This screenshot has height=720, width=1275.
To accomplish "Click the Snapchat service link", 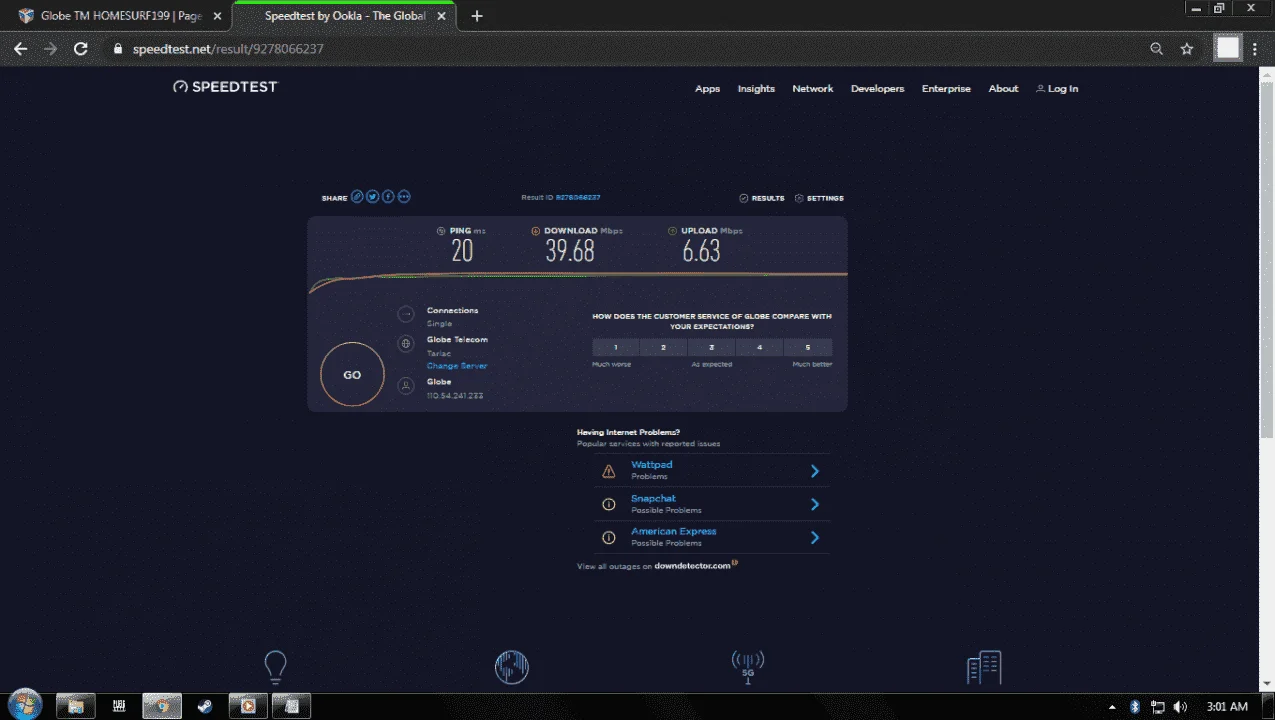I will point(653,498).
